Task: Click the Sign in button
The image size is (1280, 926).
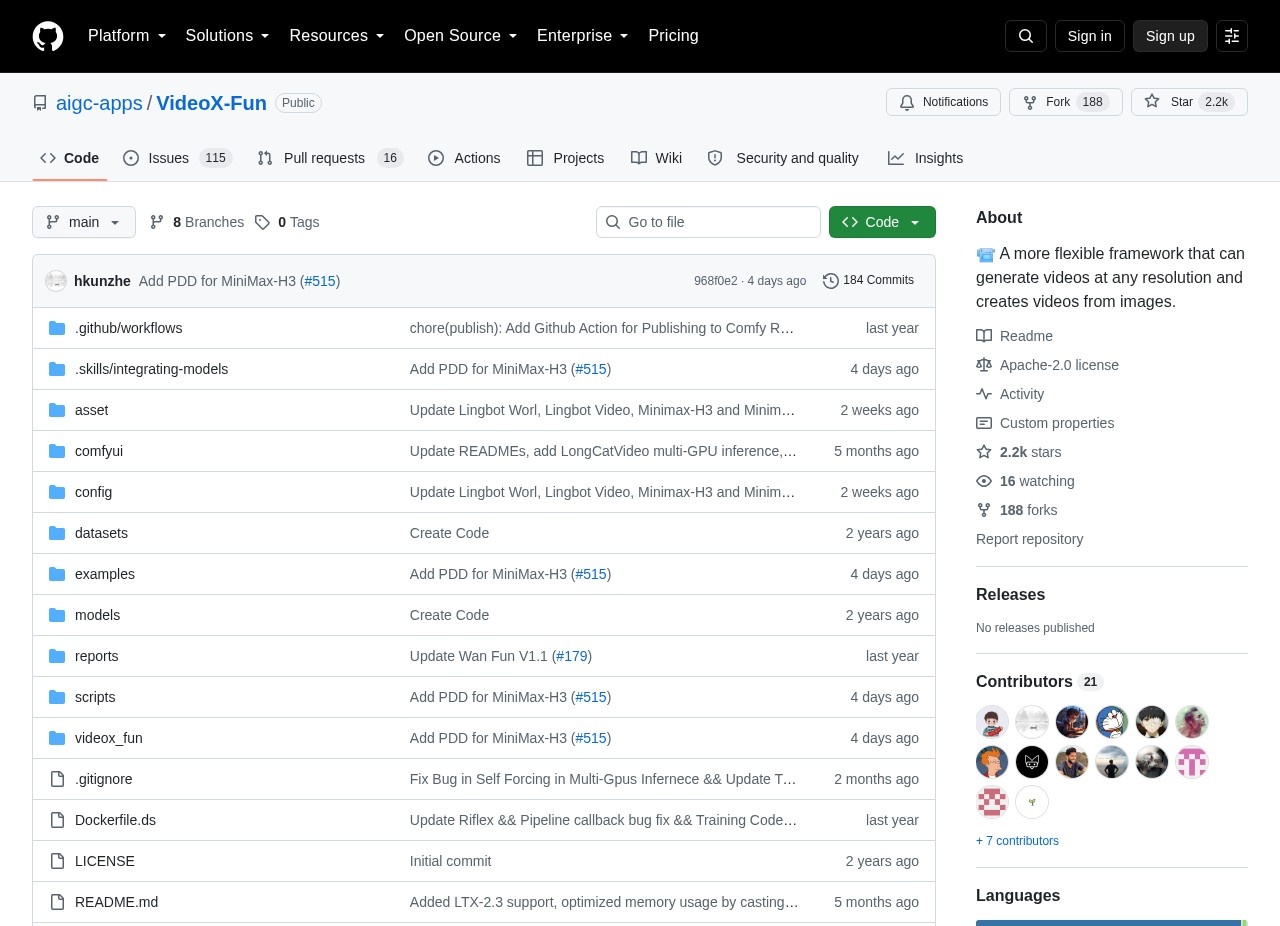Action: pos(1089,36)
